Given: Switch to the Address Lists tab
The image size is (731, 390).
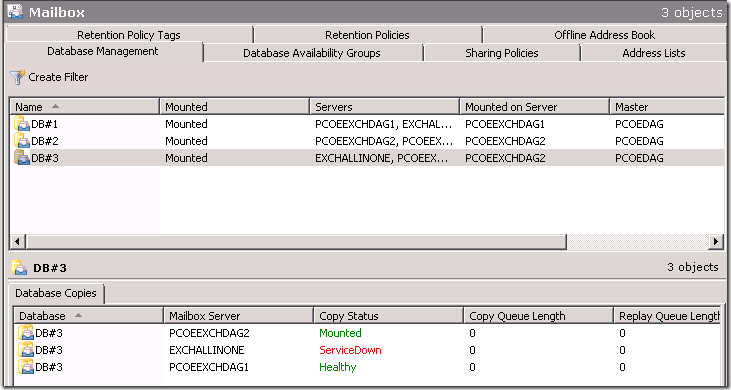Looking at the screenshot, I should point(654,53).
